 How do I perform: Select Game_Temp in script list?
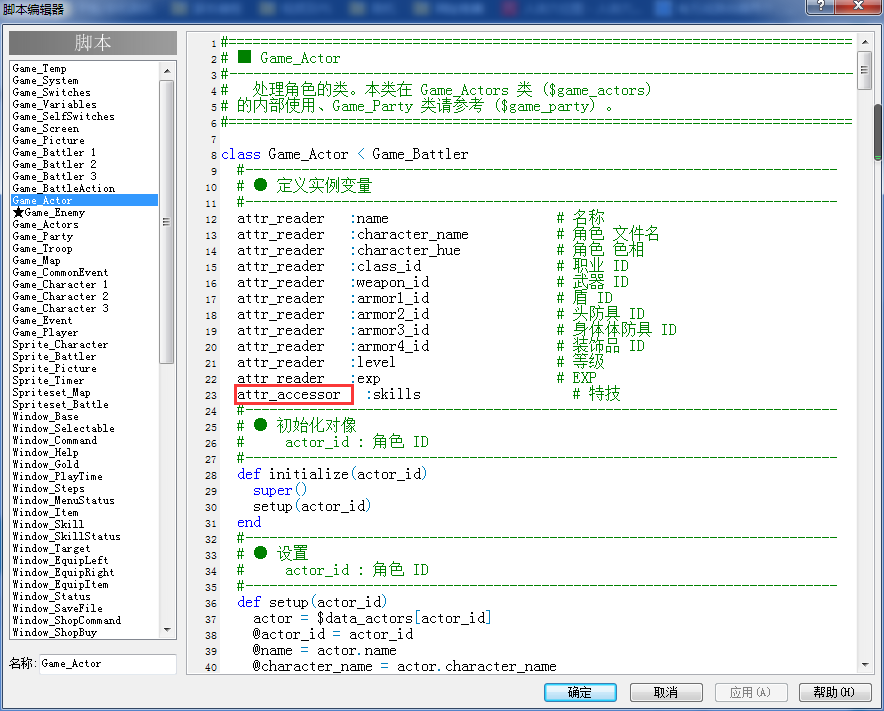[x=39, y=69]
